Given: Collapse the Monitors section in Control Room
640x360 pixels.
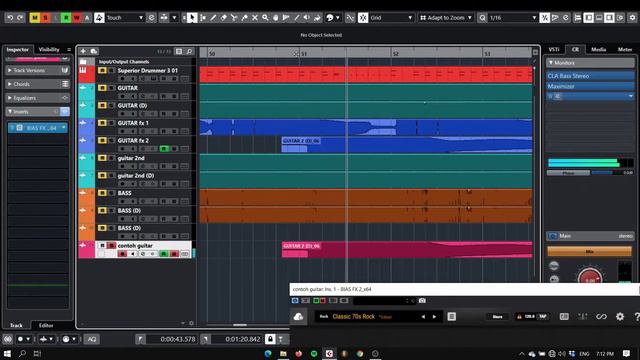Looking at the screenshot, I should point(551,62).
